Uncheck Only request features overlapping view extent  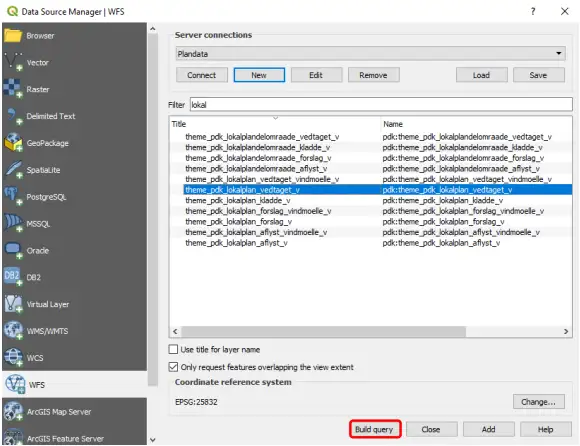173,367
